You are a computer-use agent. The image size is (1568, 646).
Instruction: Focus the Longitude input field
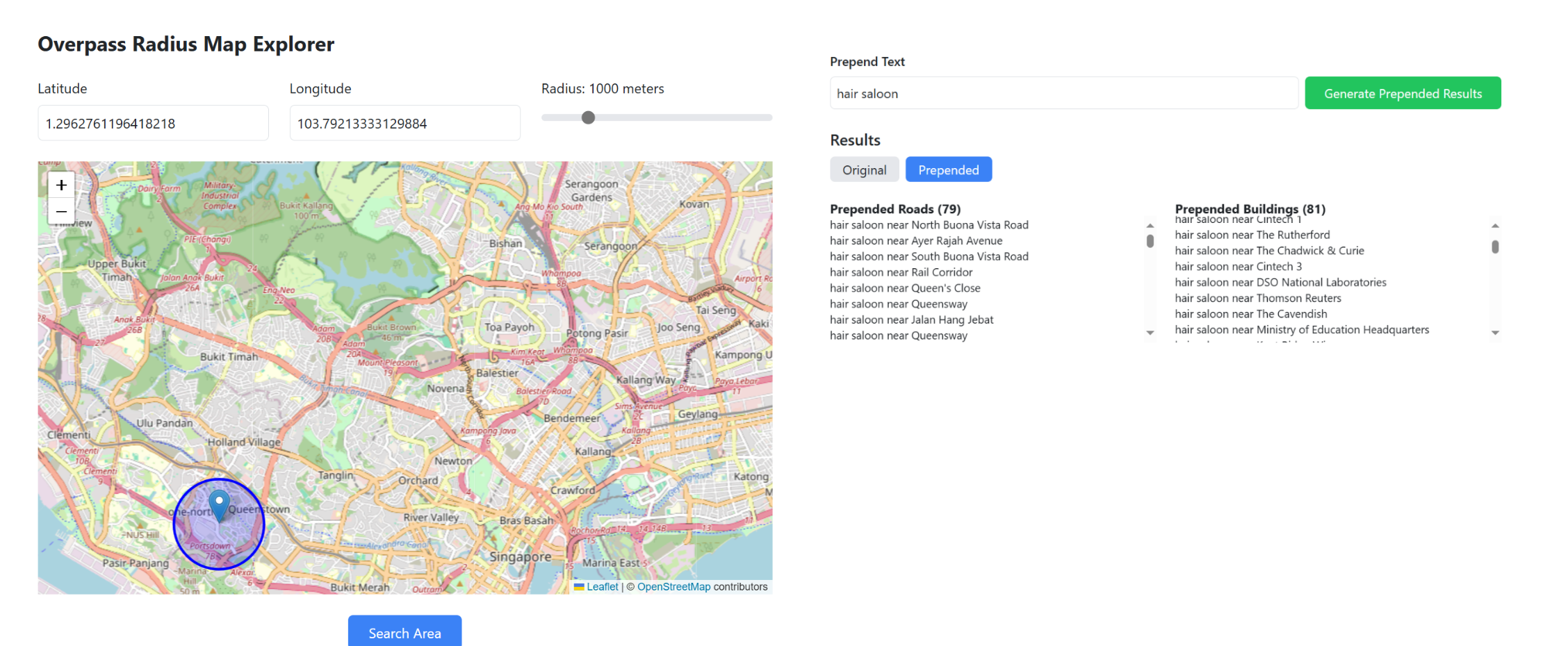[x=405, y=124]
